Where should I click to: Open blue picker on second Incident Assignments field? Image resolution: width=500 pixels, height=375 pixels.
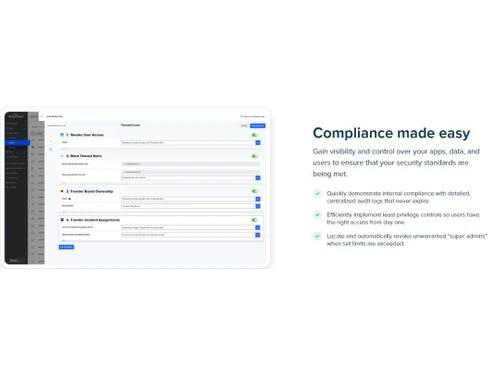pos(258,235)
